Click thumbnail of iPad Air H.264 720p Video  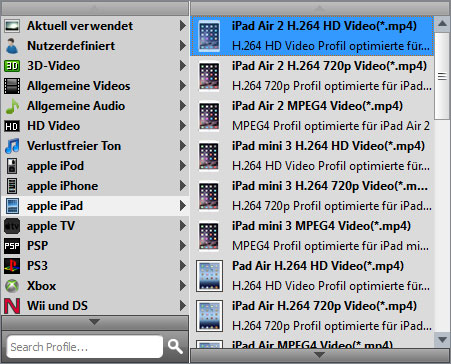tap(209, 316)
